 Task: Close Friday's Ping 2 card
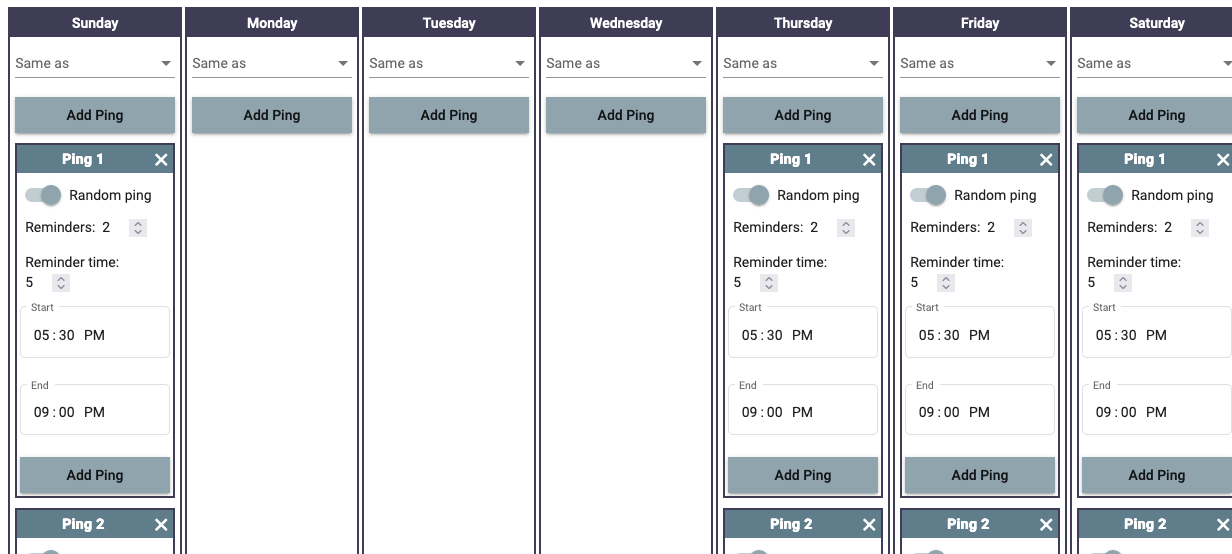[x=1046, y=525]
